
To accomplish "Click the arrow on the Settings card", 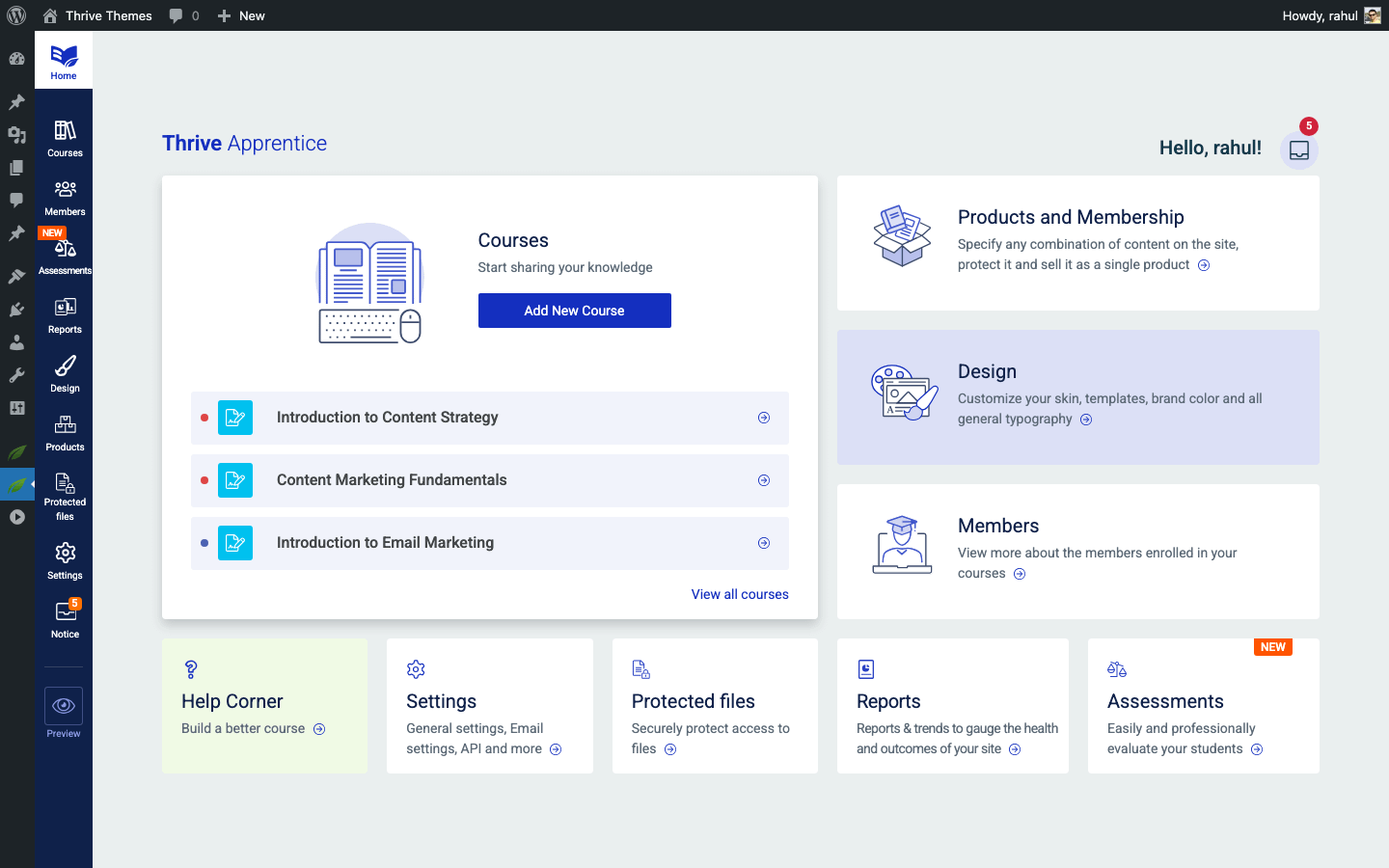I will coord(556,749).
